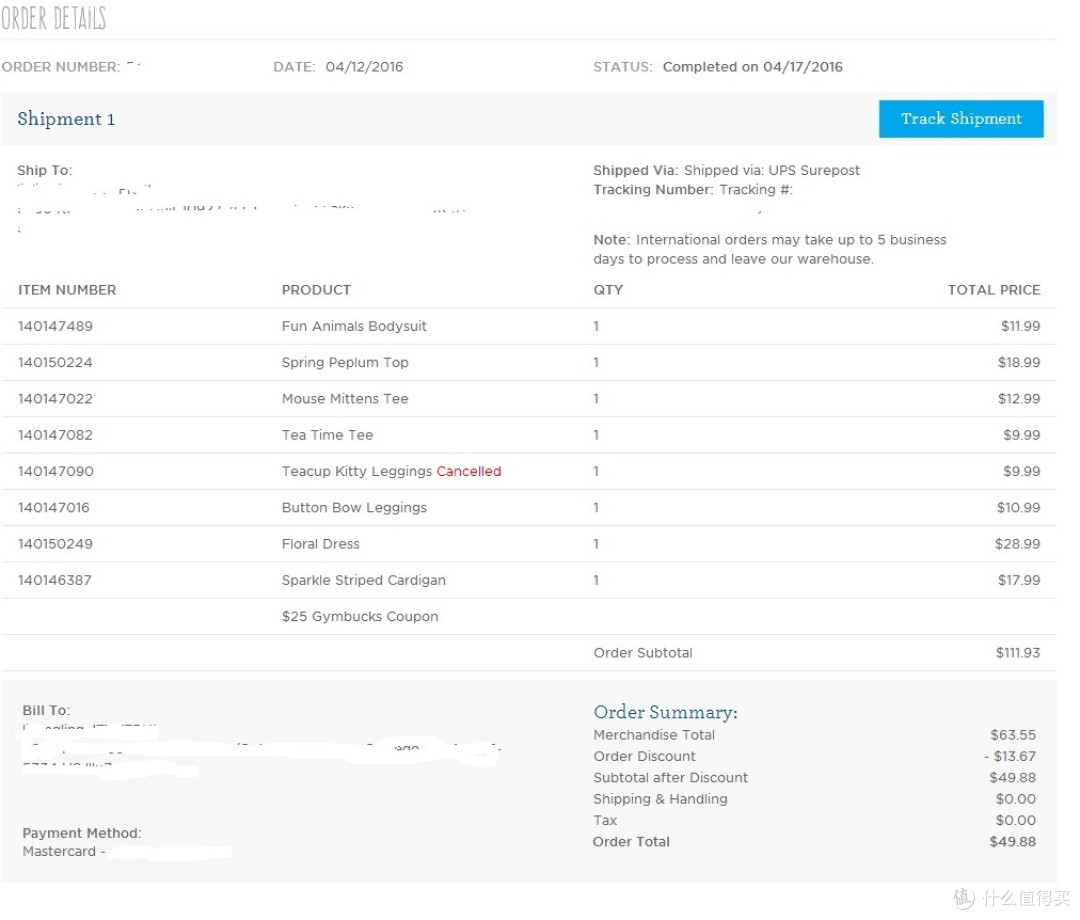Click the red Cancelled status label

pos(469,472)
